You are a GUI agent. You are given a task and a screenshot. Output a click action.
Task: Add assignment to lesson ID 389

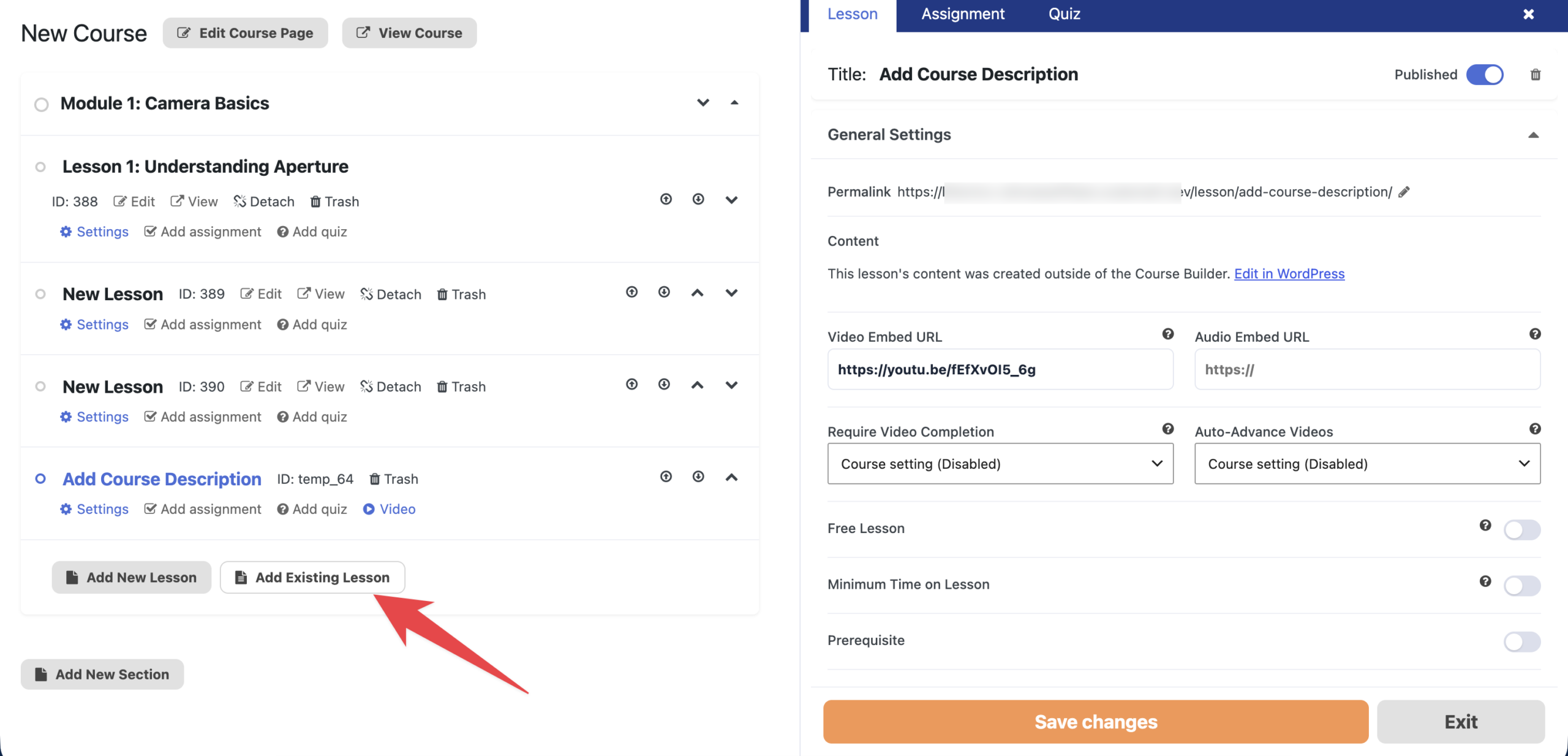pyautogui.click(x=203, y=324)
